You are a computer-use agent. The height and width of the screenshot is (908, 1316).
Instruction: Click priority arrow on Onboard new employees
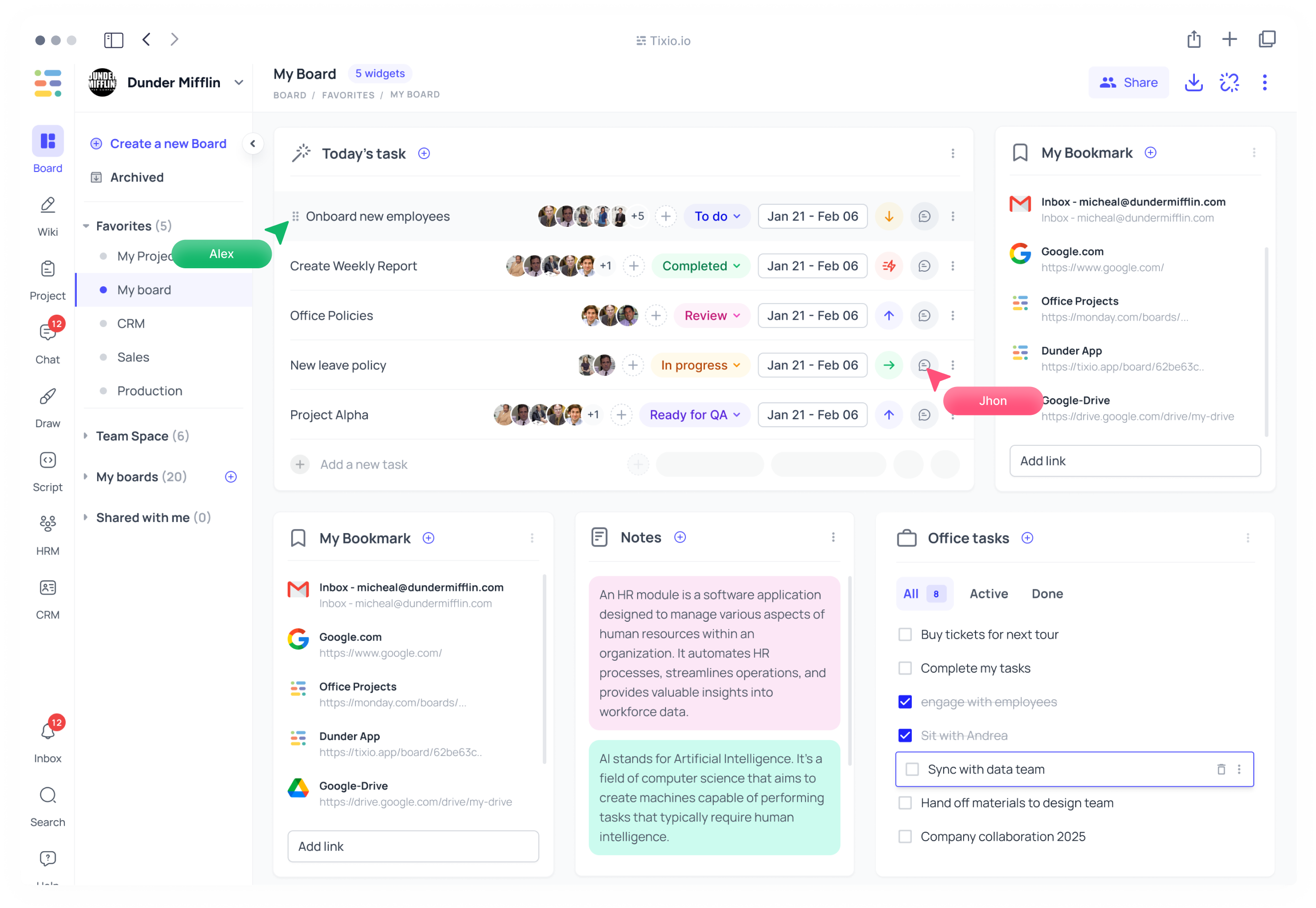pyautogui.click(x=888, y=216)
